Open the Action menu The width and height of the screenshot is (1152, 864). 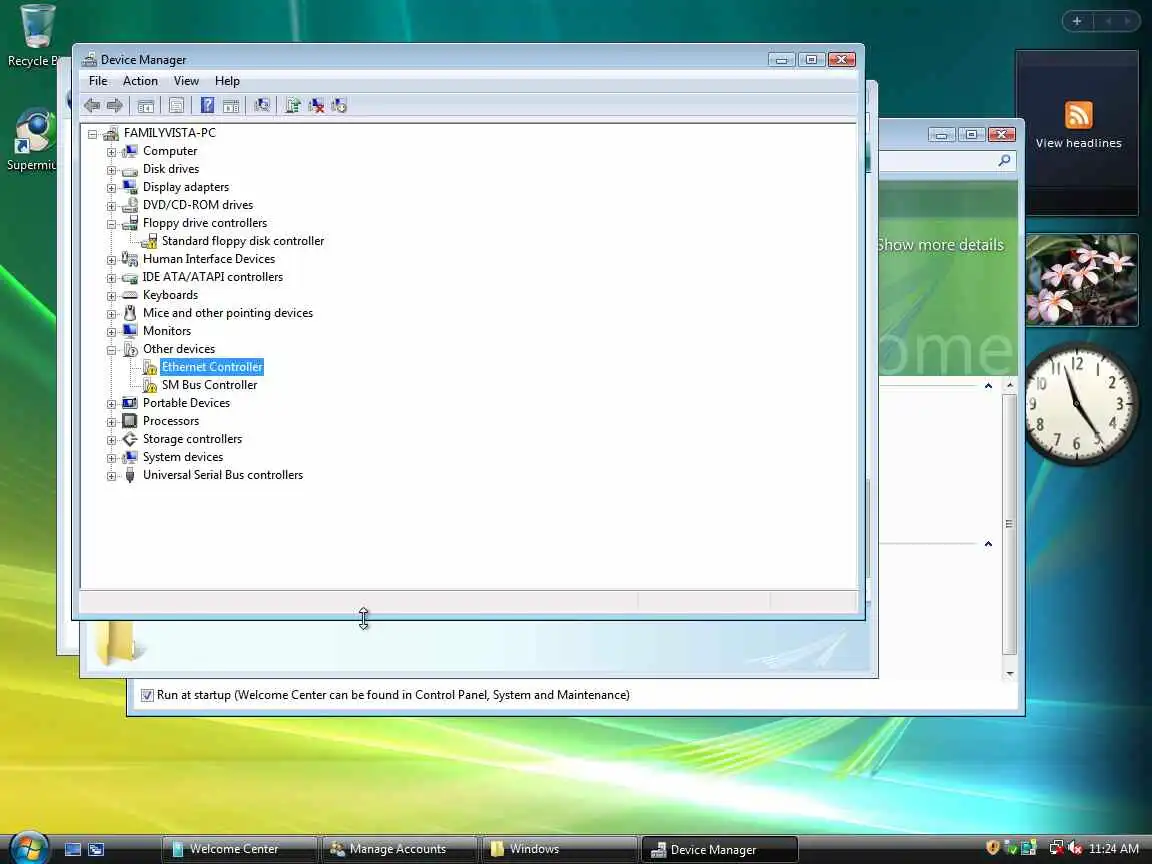click(140, 81)
